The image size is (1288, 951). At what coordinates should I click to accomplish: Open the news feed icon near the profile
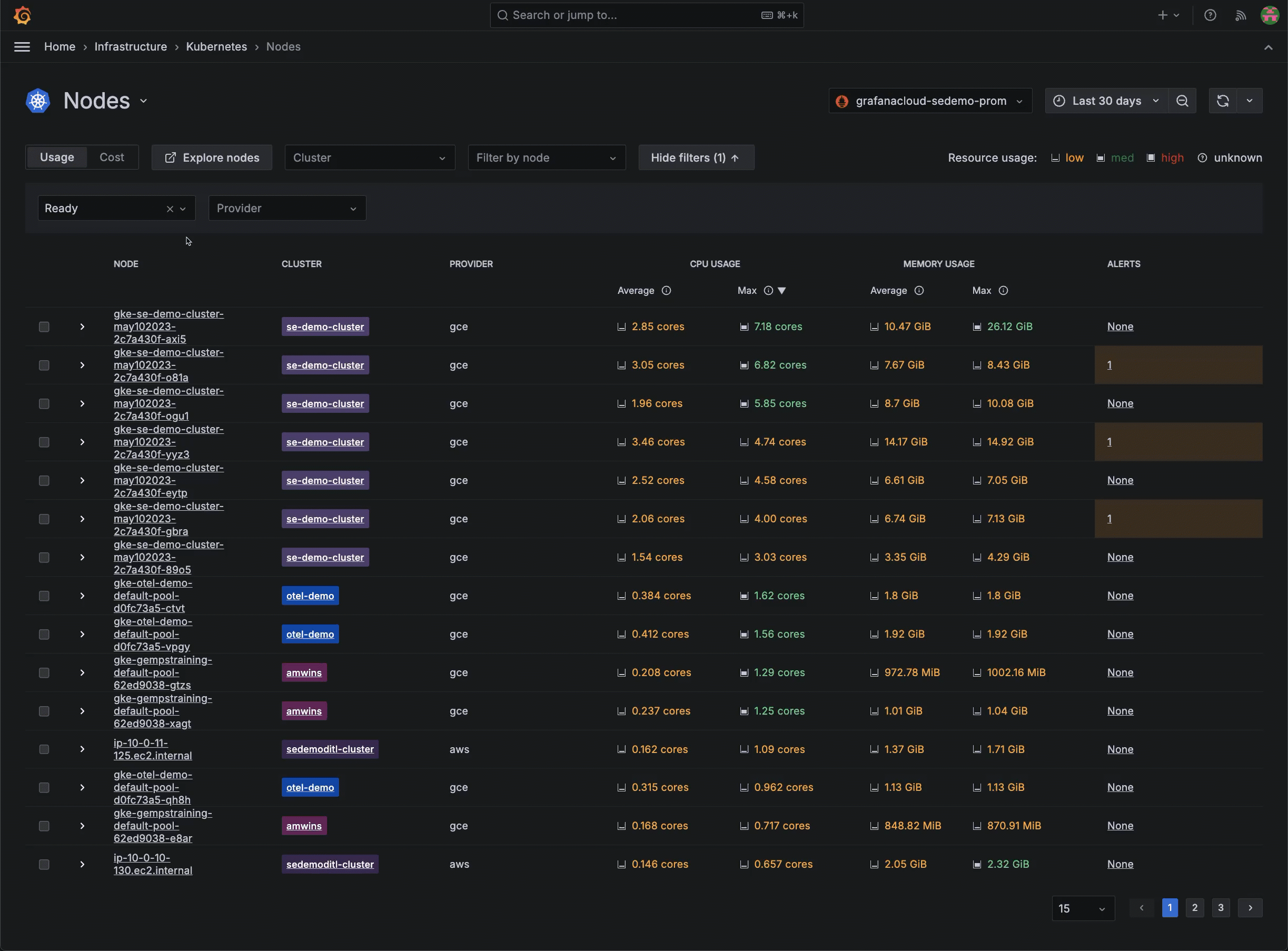pyautogui.click(x=1241, y=15)
